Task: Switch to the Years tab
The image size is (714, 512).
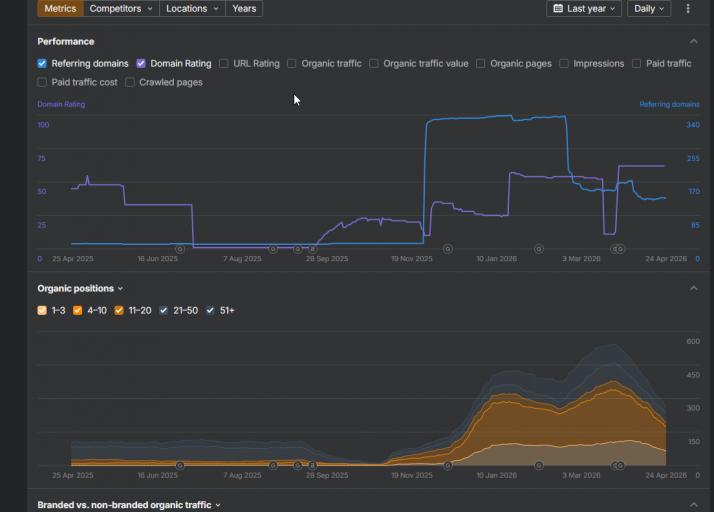Action: 244,9
